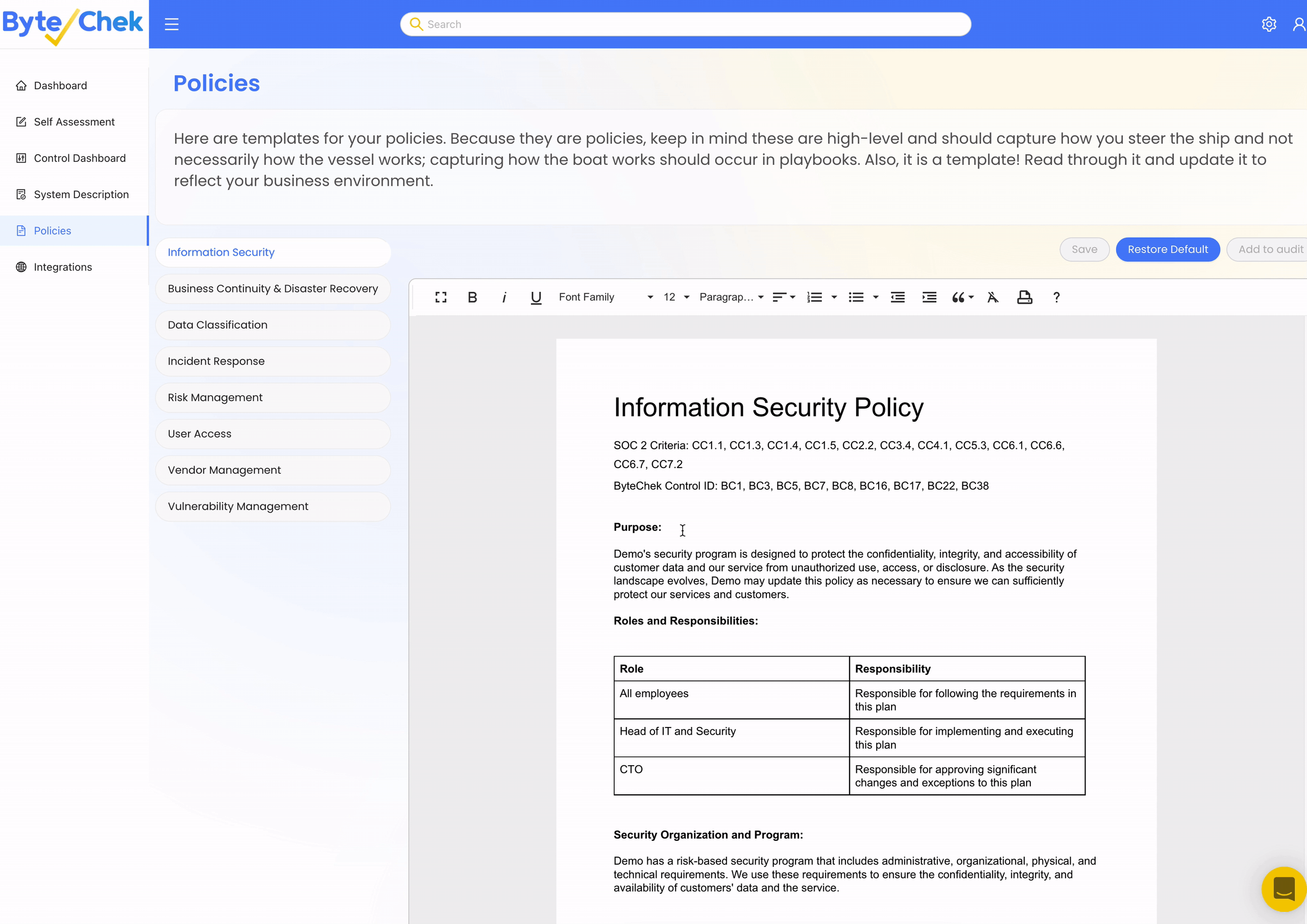Click the Integrations globe icon
Viewport: 1307px width, 924px height.
(21, 267)
